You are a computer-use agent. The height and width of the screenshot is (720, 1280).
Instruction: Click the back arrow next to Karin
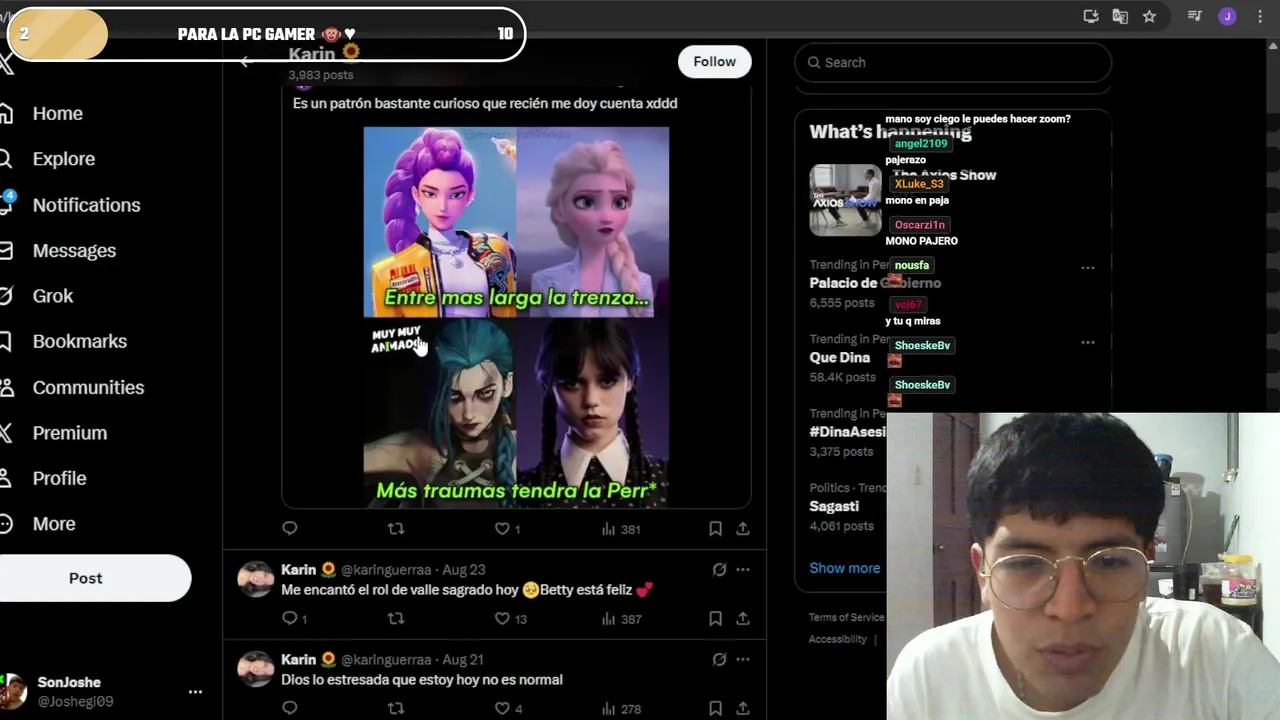(246, 62)
